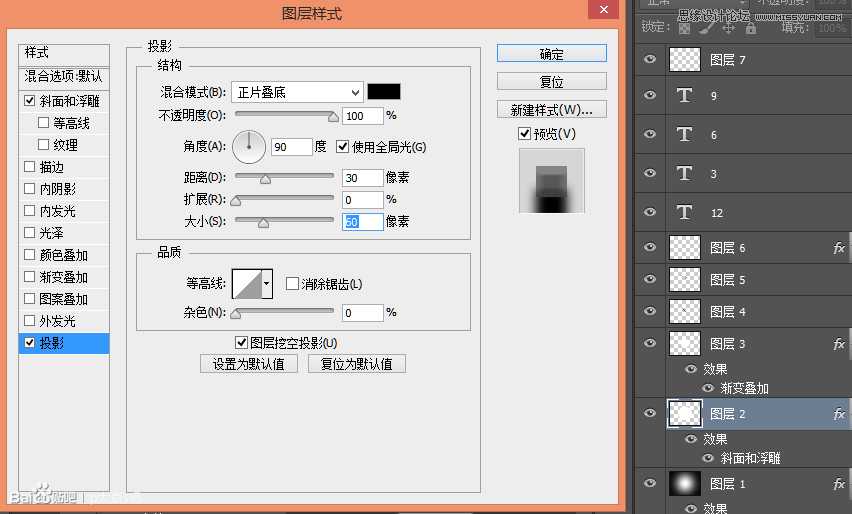
Task: Click lock position cross-arrows icon
Action: pyautogui.click(x=729, y=28)
